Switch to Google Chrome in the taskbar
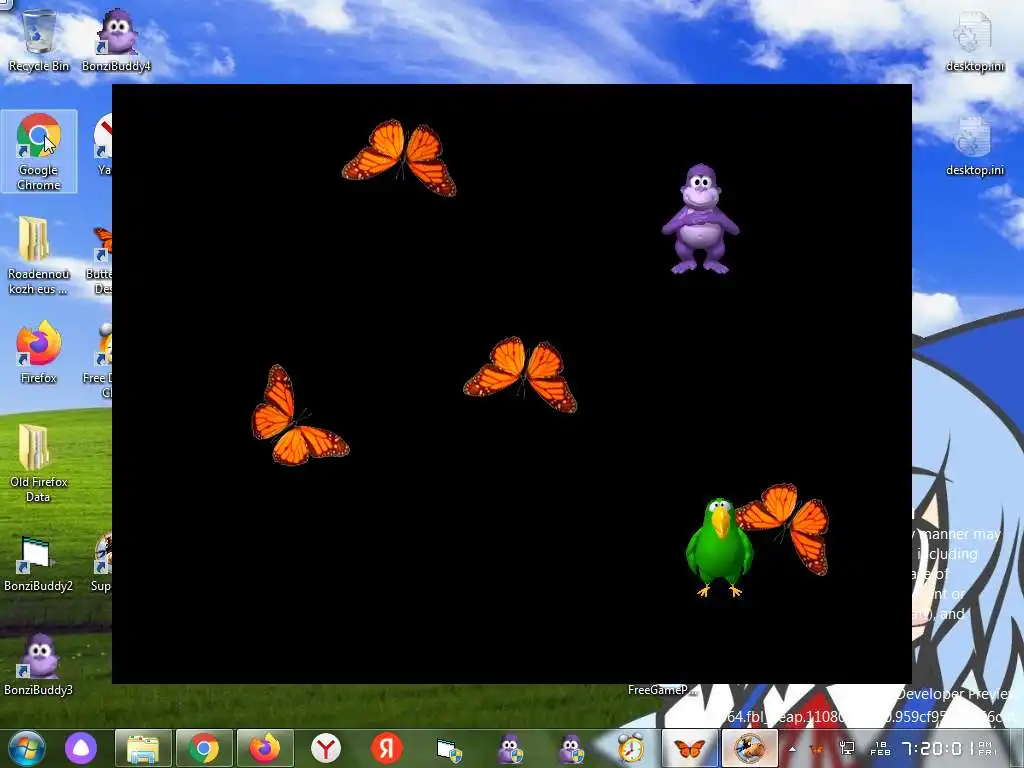 pyautogui.click(x=204, y=748)
